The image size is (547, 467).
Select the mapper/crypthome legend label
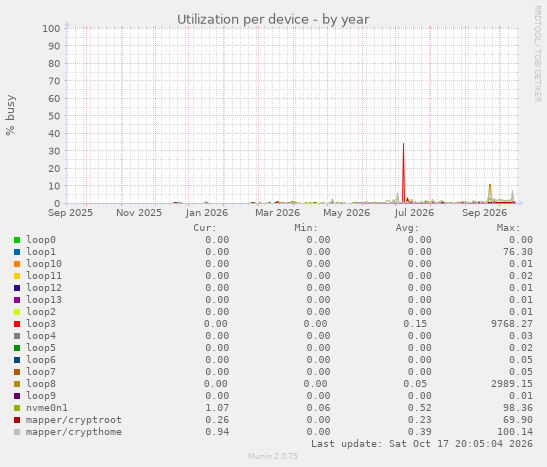(74, 431)
